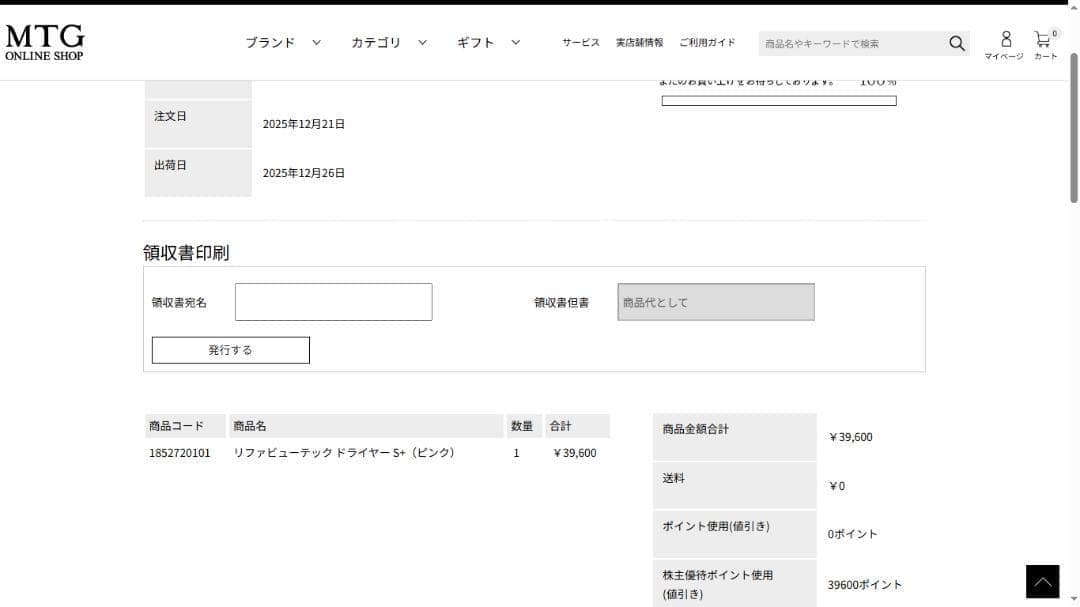Open the リファビューテック ドライヤー S+ product link
Viewport: 1080px width, 607px height.
tap(342, 452)
